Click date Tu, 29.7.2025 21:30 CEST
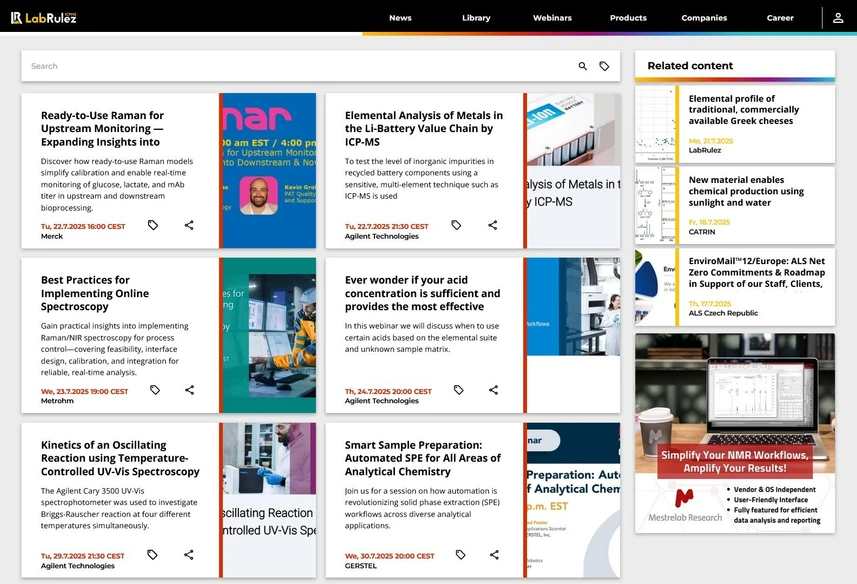The width and height of the screenshot is (857, 584). click(83, 556)
